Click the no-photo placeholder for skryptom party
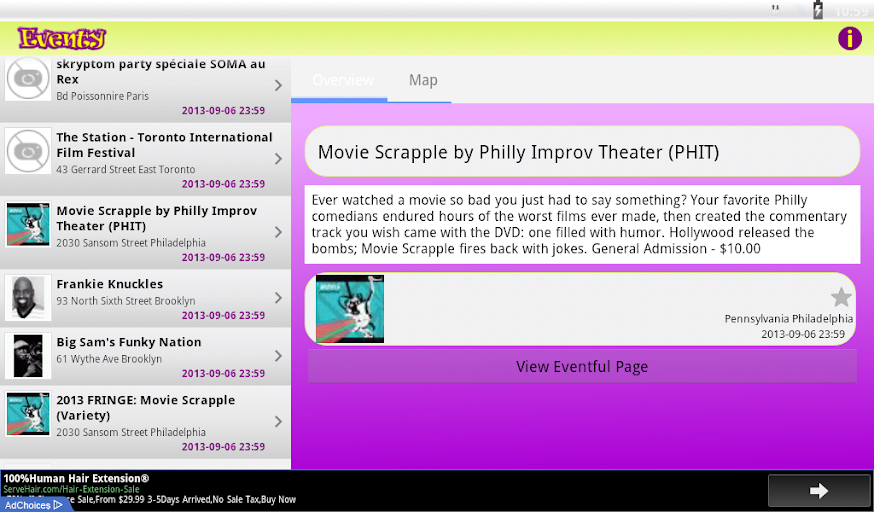The height and width of the screenshot is (512, 874). point(28,79)
